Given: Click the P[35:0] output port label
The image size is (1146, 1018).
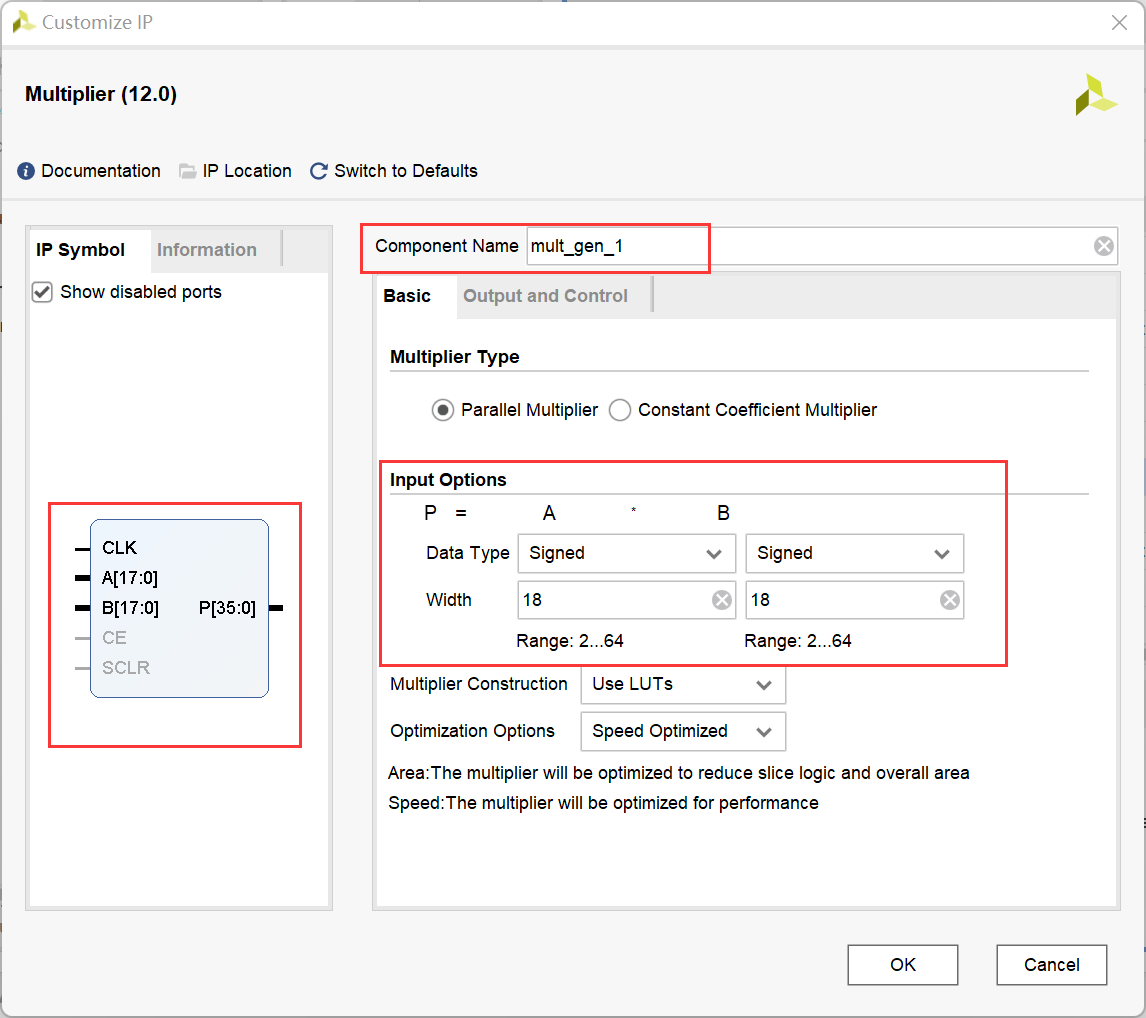Looking at the screenshot, I should tap(227, 608).
